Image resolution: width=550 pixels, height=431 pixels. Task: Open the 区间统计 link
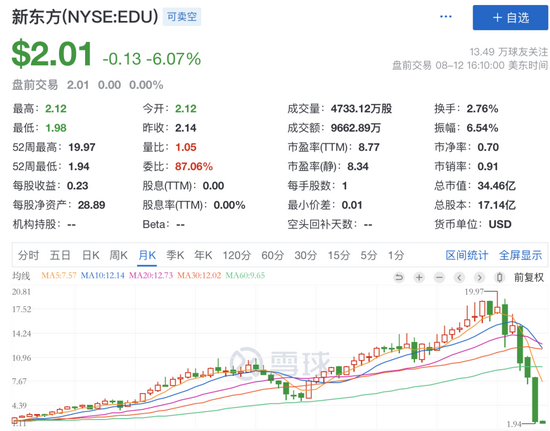(467, 255)
